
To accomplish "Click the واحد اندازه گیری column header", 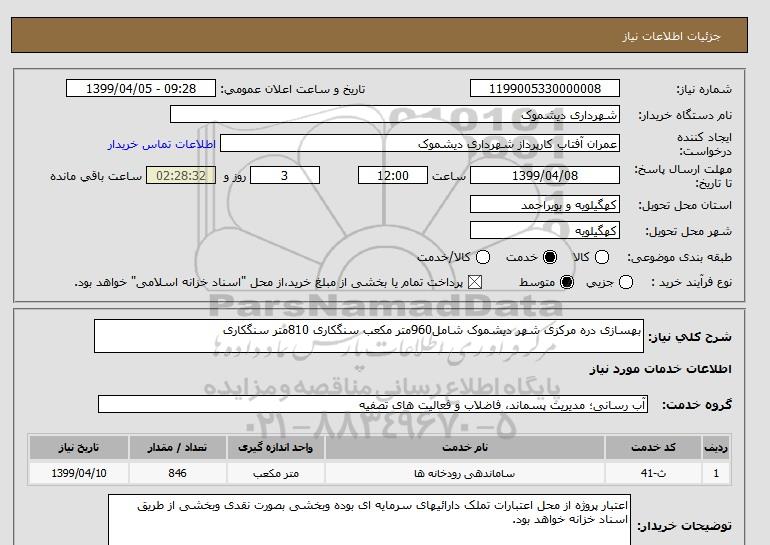I will (275, 447).
